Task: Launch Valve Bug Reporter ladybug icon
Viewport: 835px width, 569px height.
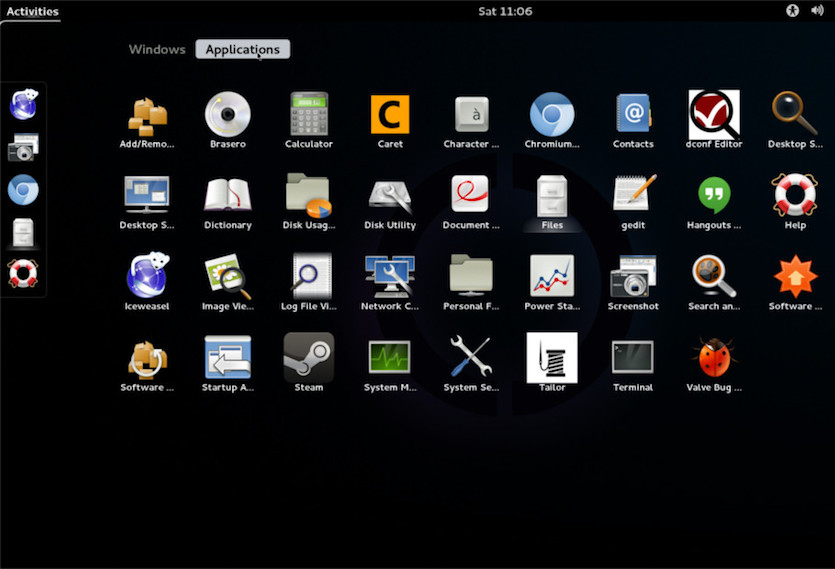Action: point(714,363)
